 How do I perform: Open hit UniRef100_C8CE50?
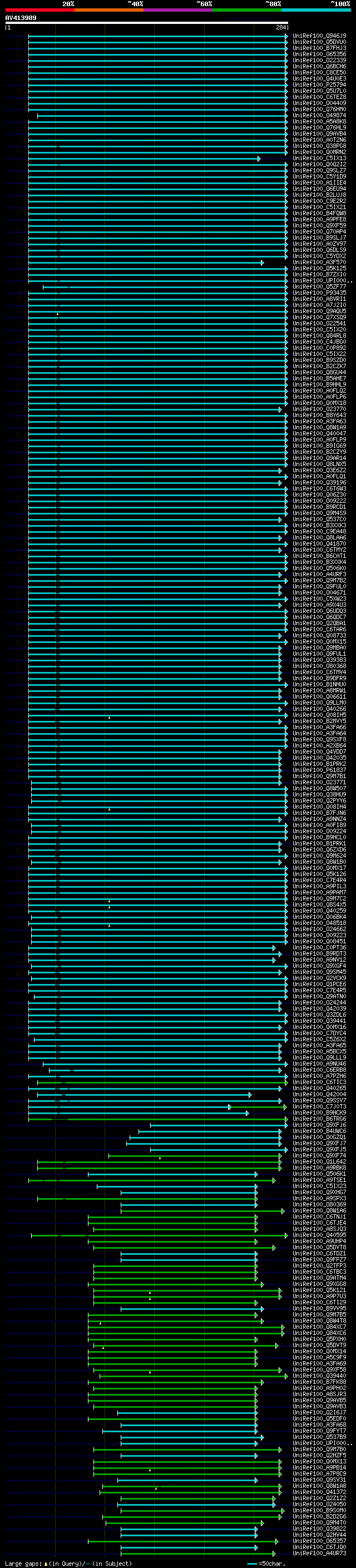[319, 72]
